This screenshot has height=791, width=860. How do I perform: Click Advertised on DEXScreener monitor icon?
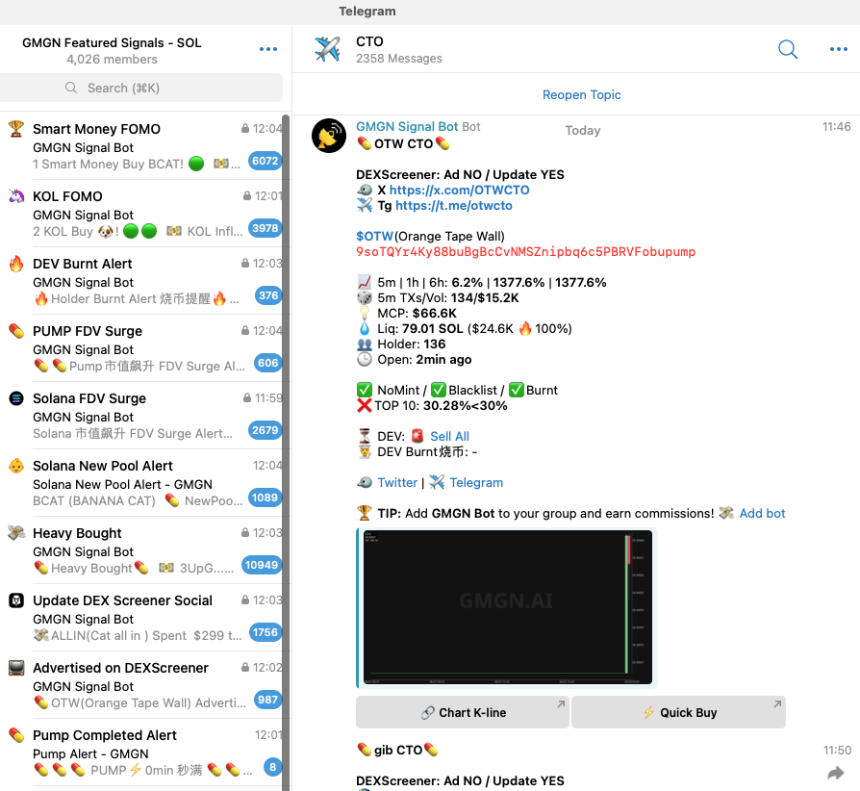[x=16, y=668]
